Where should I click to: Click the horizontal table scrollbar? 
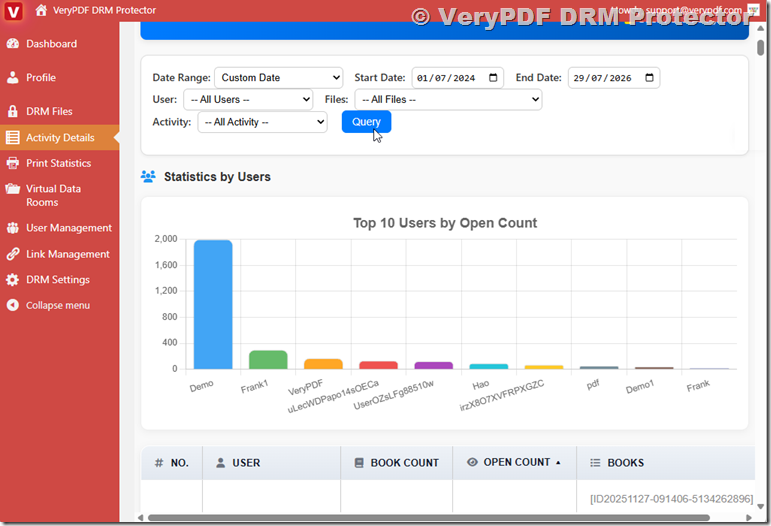pos(429,518)
